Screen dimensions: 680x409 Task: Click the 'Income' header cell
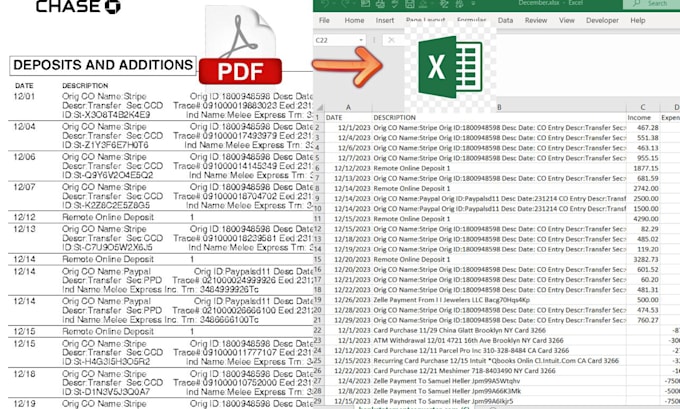click(x=643, y=118)
